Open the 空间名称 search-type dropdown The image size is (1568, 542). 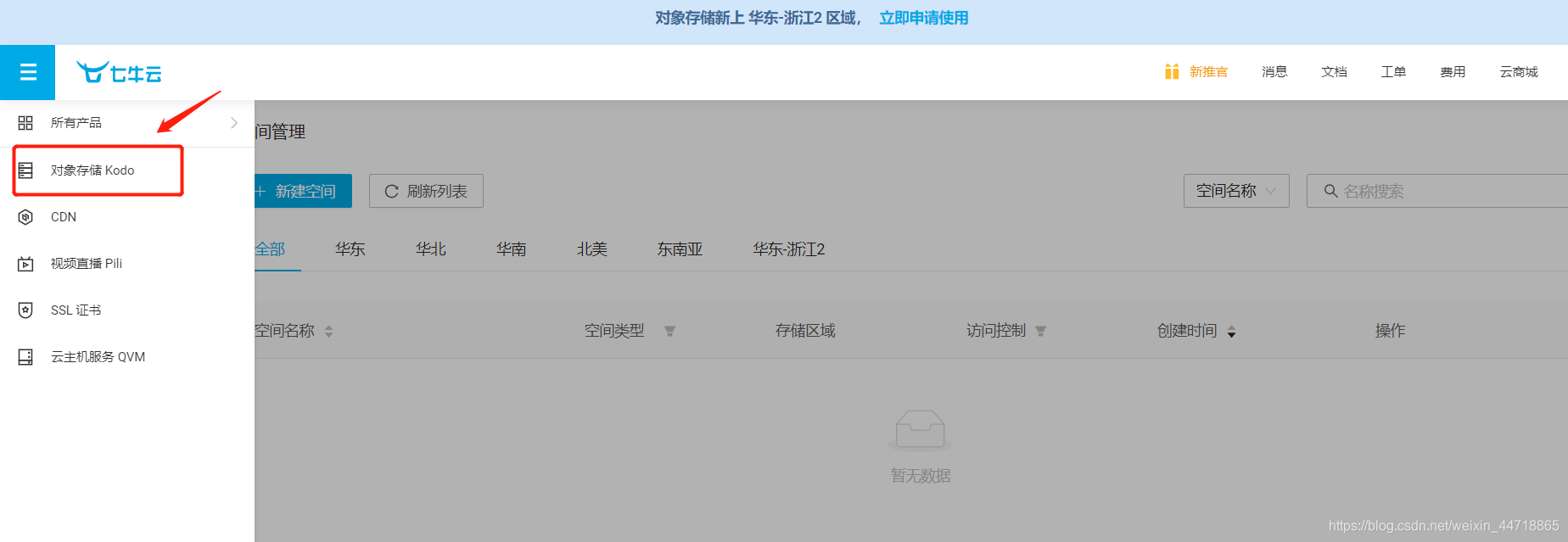tap(1236, 191)
